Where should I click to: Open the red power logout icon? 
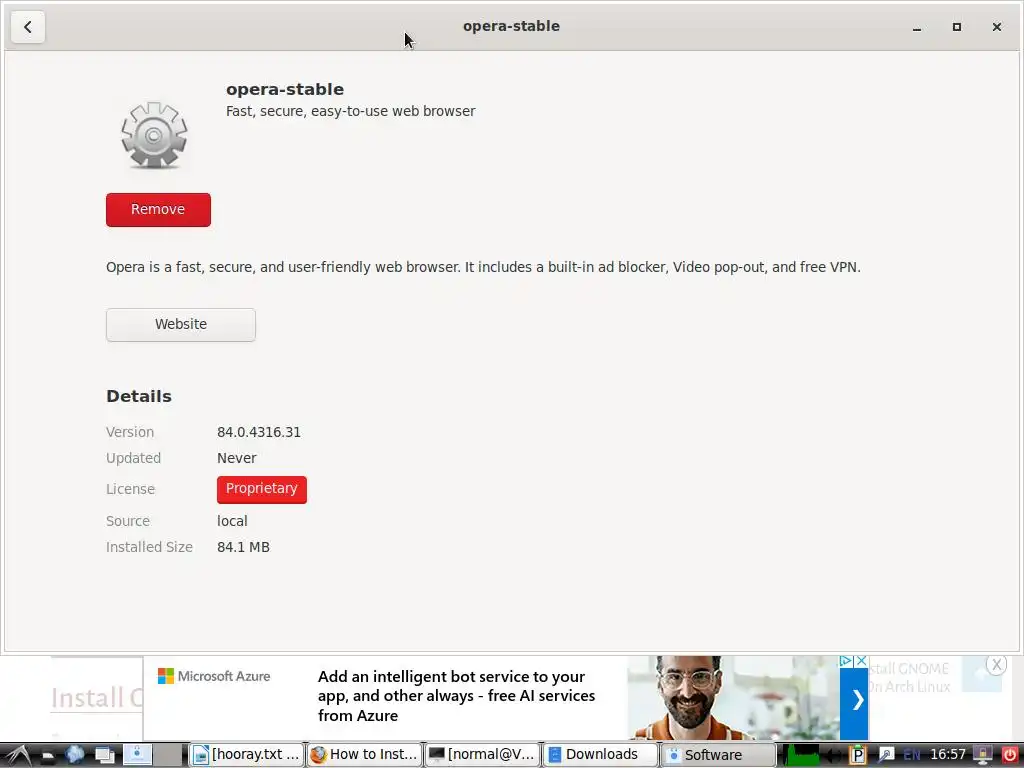1010,755
